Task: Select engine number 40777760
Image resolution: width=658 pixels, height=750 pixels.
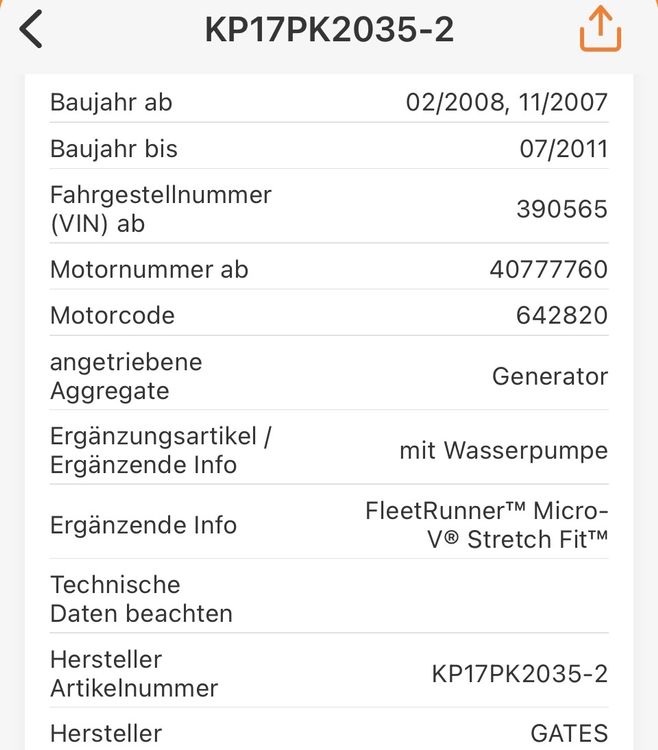Action: pos(548,269)
